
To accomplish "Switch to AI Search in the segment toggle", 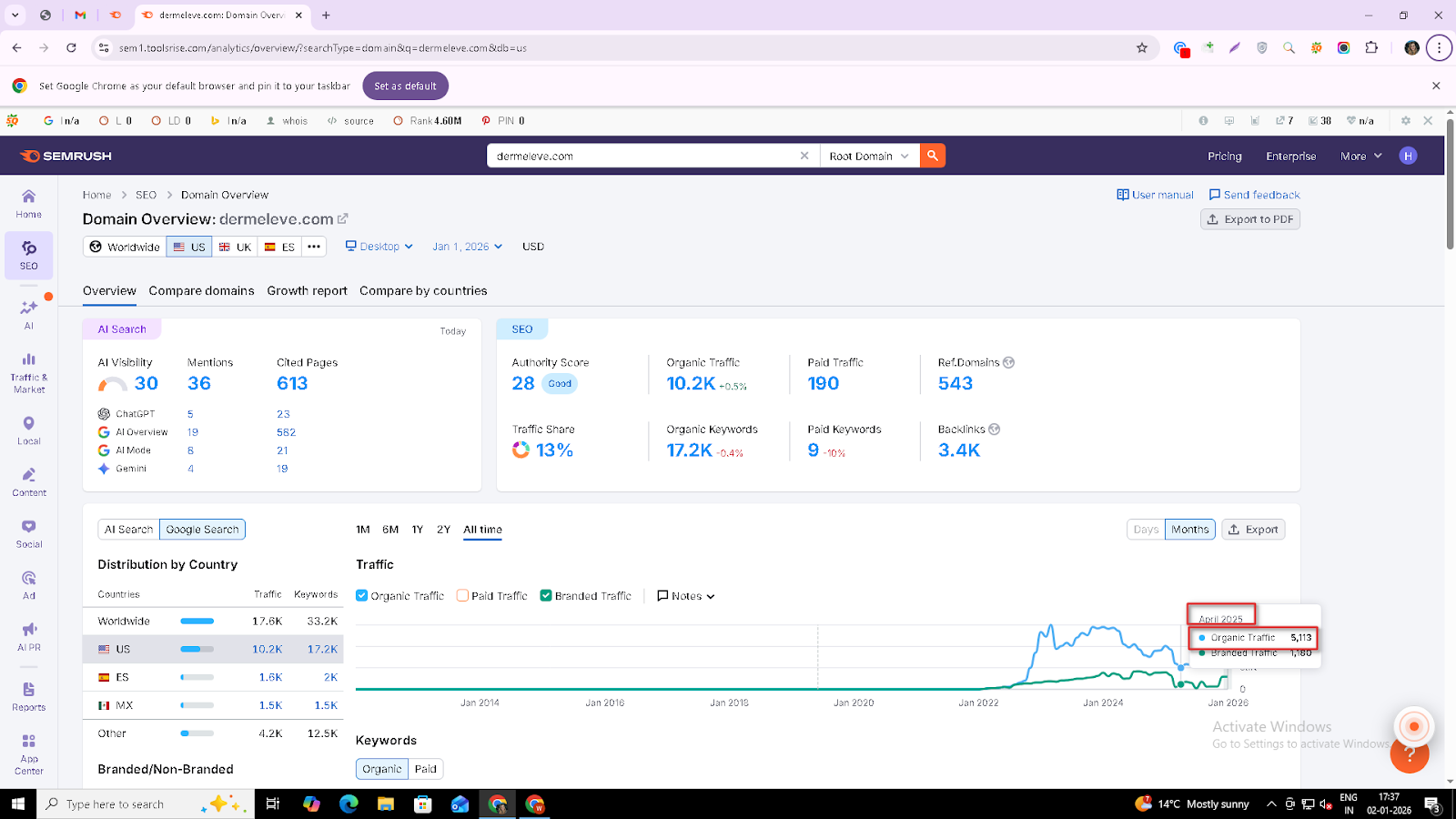I will (x=128, y=530).
